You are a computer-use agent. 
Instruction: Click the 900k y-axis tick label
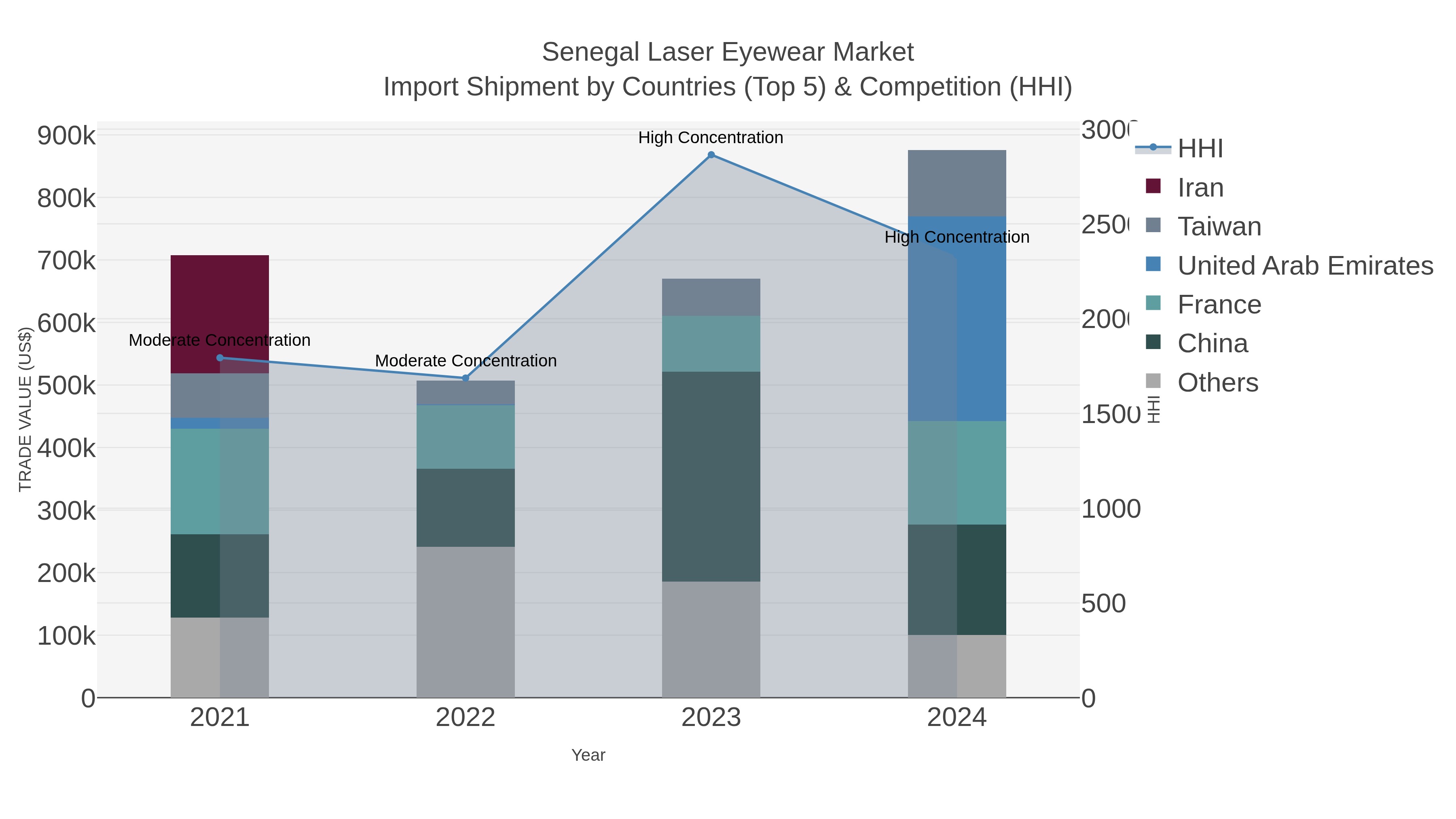[67, 135]
